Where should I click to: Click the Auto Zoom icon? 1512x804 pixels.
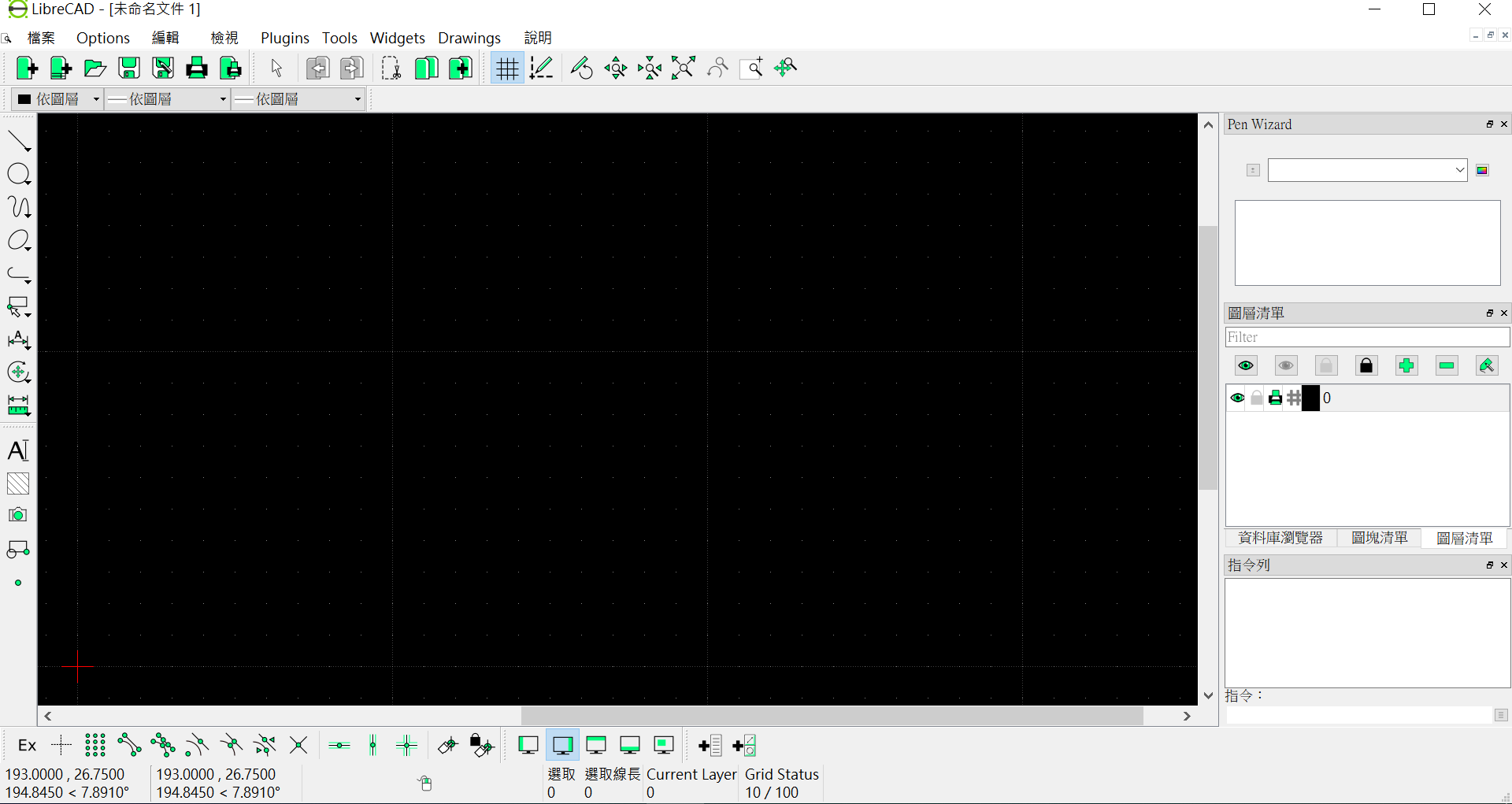click(x=684, y=69)
